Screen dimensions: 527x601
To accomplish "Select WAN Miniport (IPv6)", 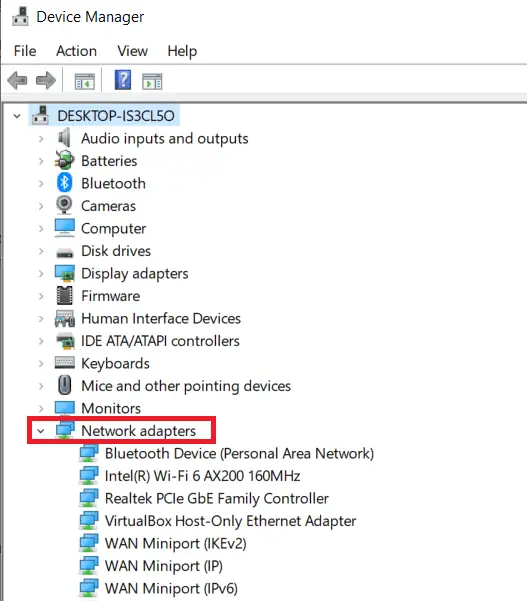I will (171, 588).
